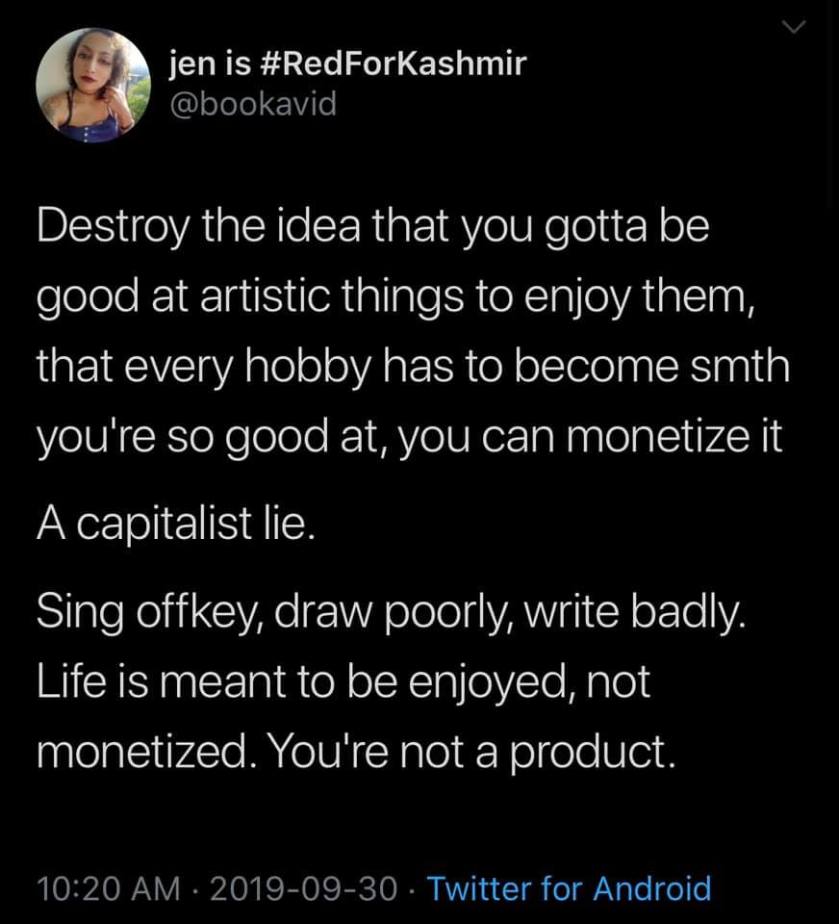Click the line "that every hobby has to become smth"

point(412,368)
